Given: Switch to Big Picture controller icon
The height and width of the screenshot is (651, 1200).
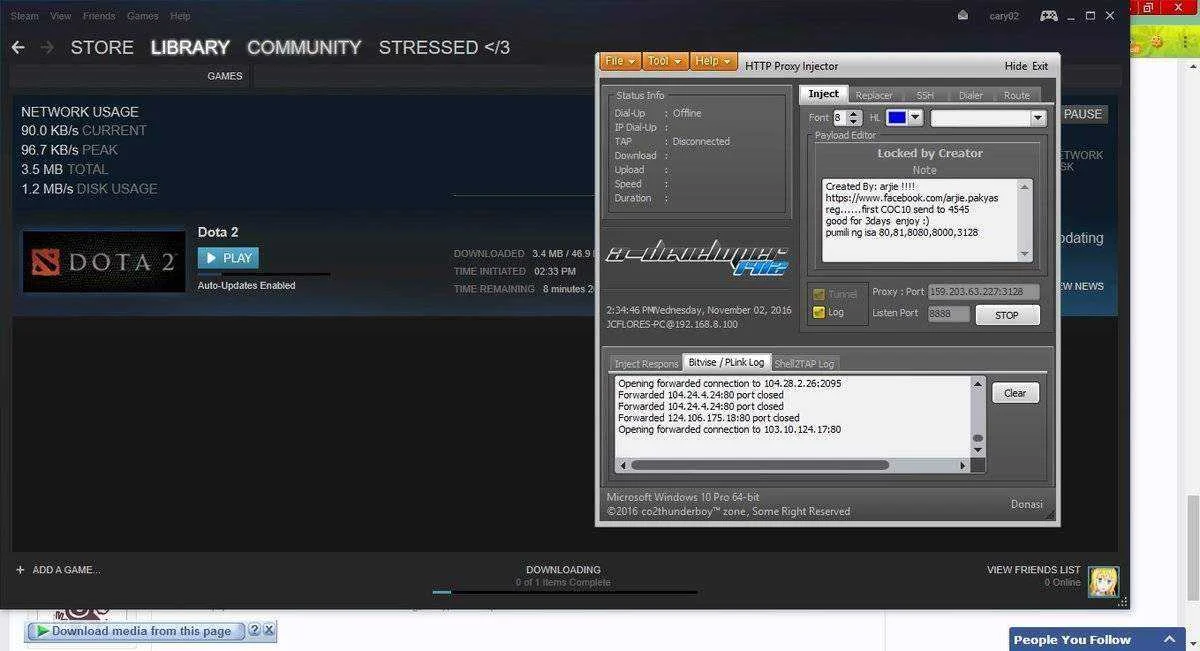Looking at the screenshot, I should click(x=1048, y=16).
